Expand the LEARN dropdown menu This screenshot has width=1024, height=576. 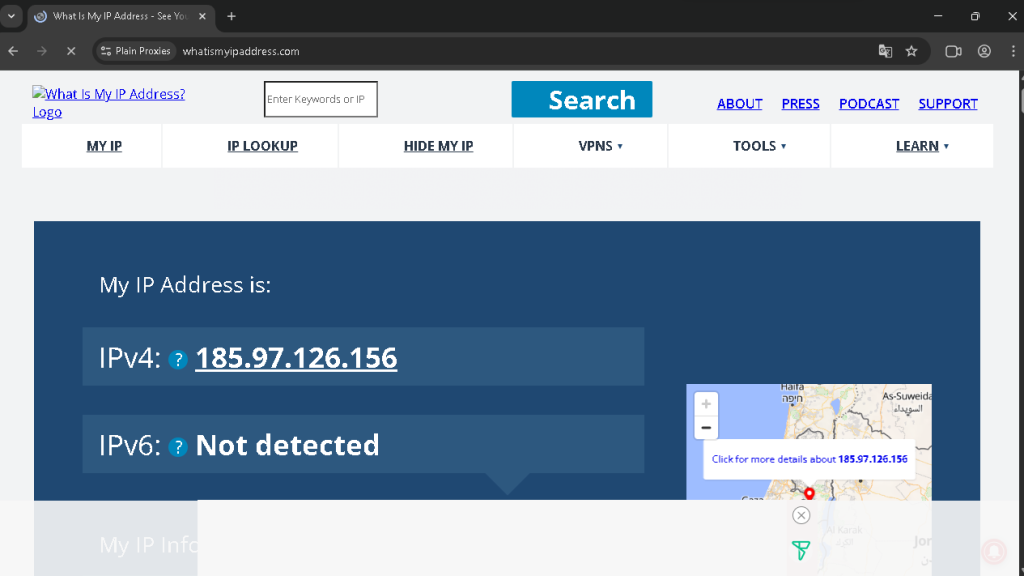pos(922,146)
